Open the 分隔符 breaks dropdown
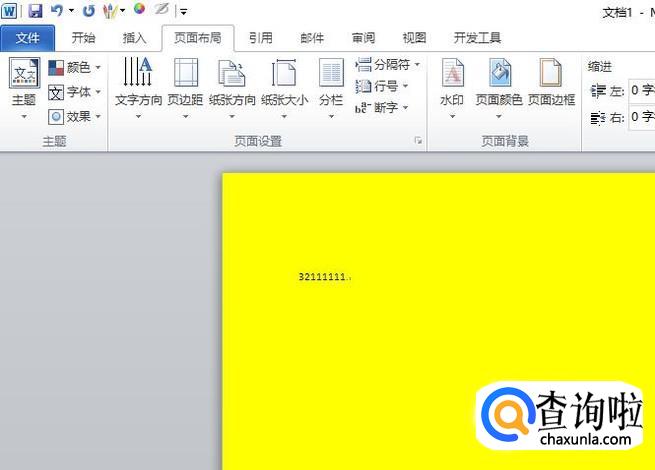Viewport: 655px width, 470px height. click(387, 65)
